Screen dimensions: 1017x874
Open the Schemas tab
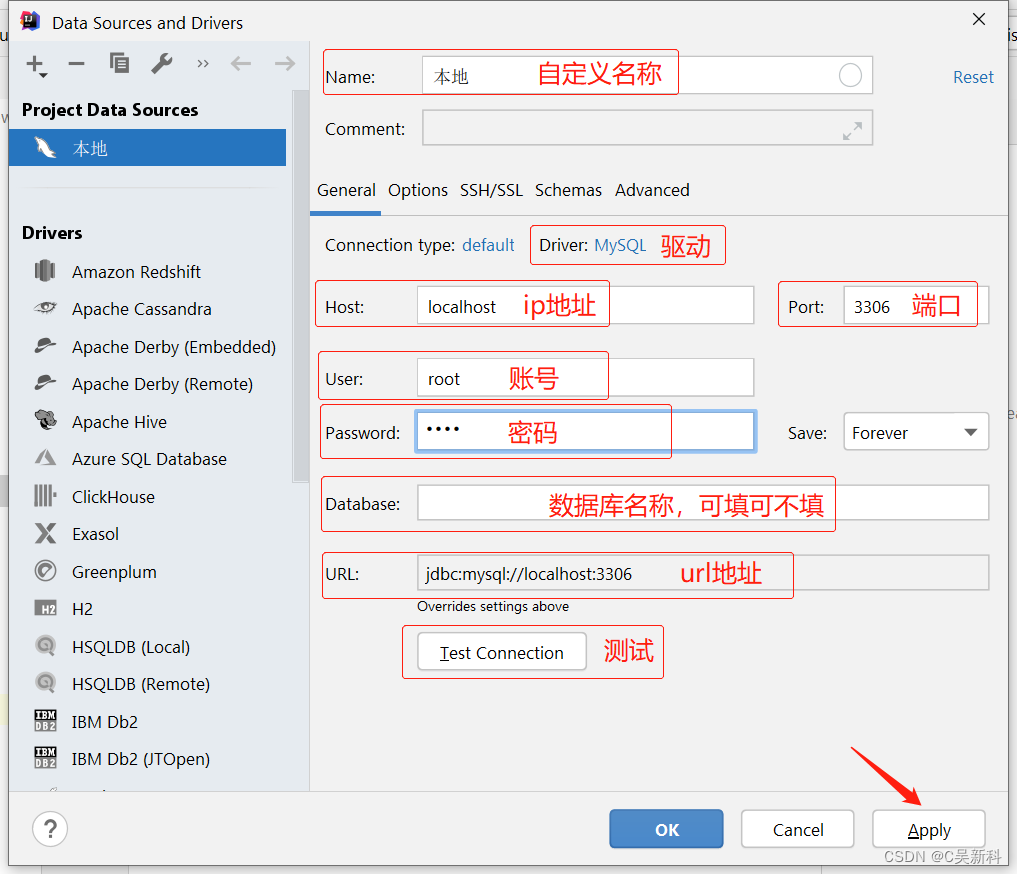tap(568, 191)
